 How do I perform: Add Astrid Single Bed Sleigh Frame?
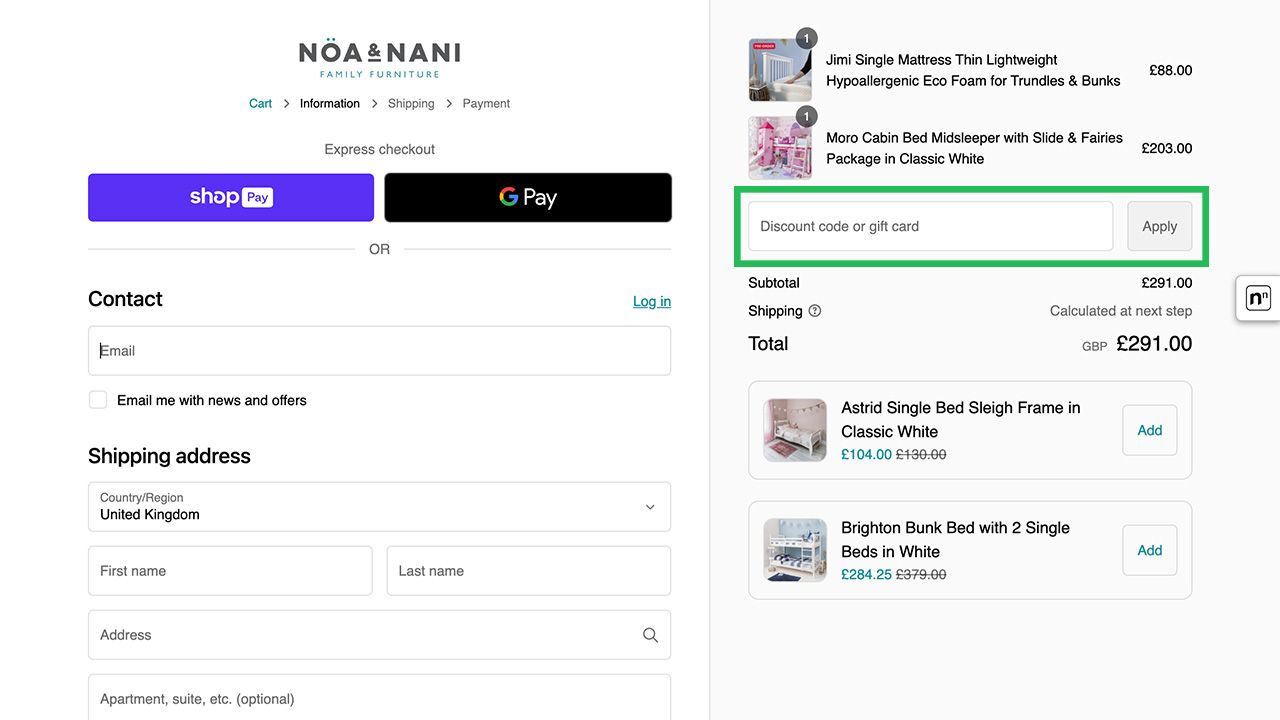(x=1149, y=430)
